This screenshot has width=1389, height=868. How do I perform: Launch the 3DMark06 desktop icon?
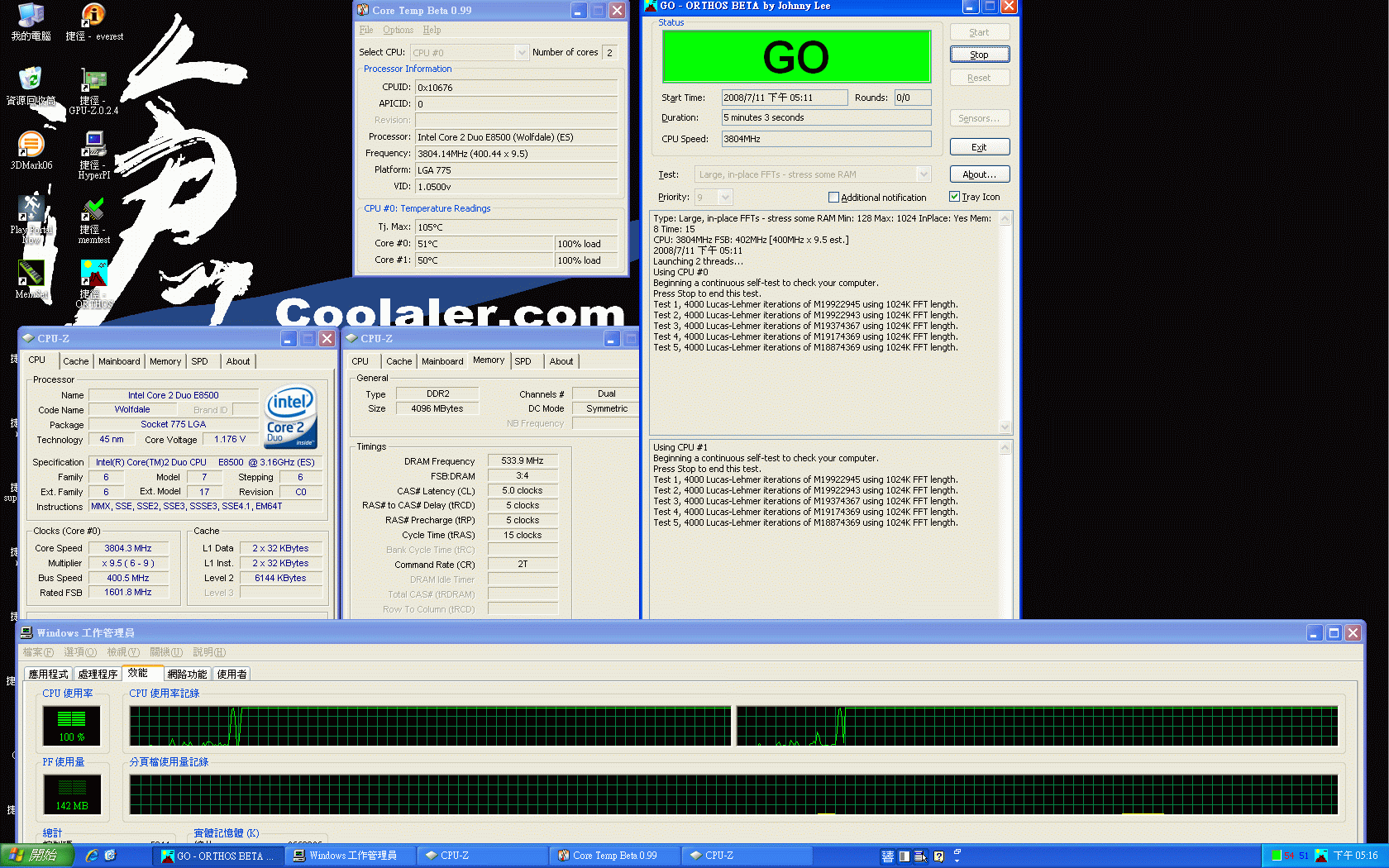[31, 145]
